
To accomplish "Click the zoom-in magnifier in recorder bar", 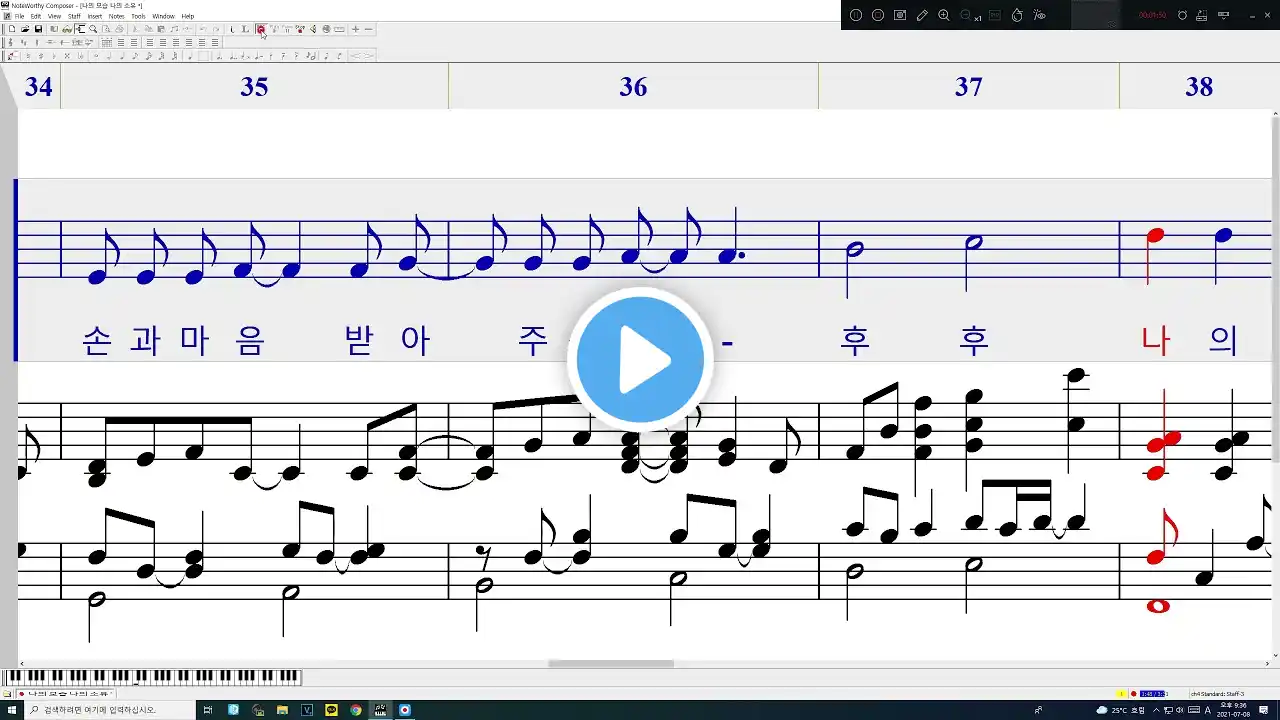I will pos(944,15).
